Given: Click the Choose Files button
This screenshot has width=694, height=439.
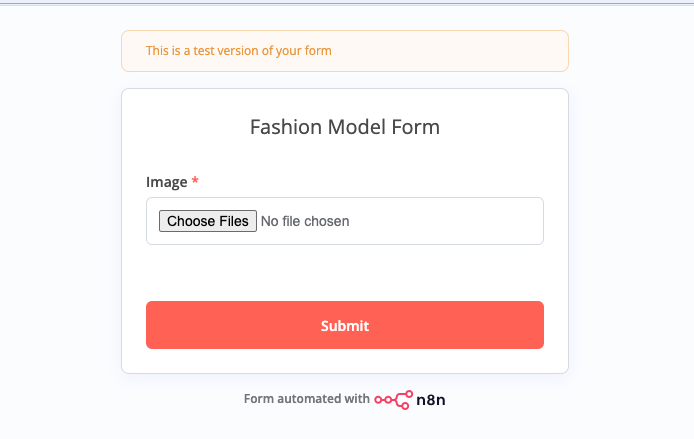Looking at the screenshot, I should (x=208, y=221).
